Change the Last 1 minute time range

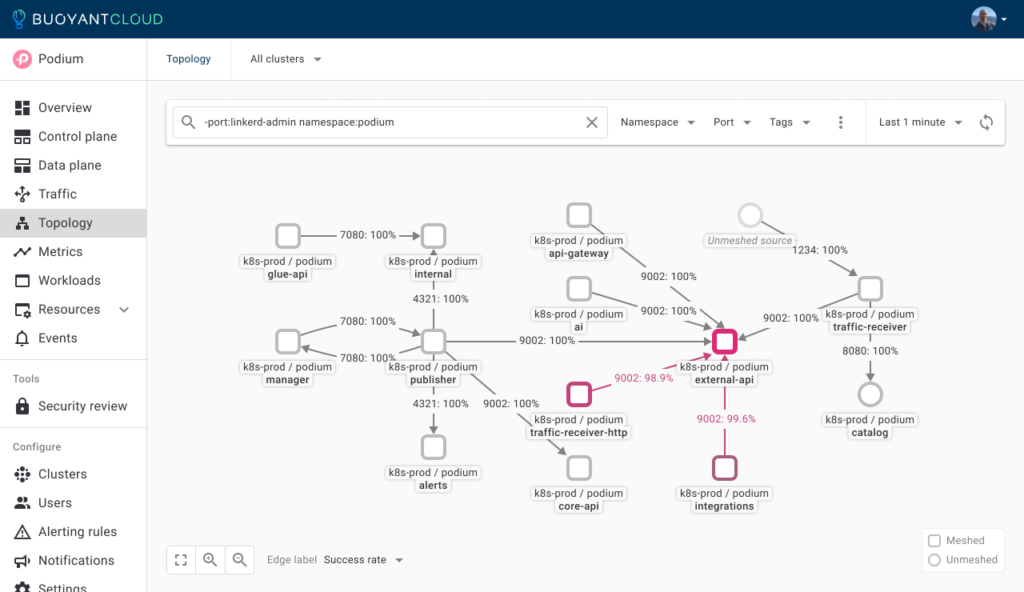pyautogui.click(x=920, y=122)
